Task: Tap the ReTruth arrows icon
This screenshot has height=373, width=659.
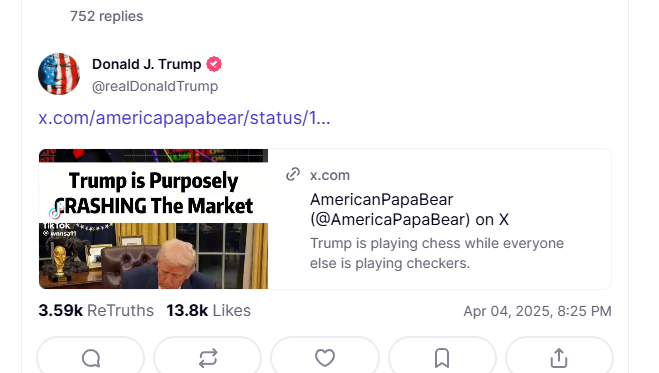Action: point(208,358)
